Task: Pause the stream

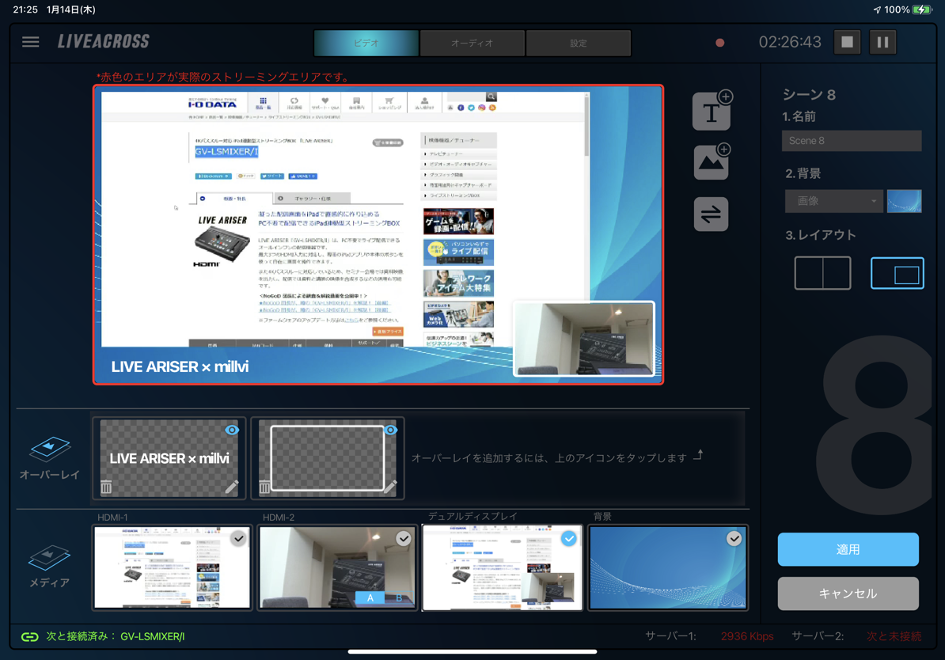Action: tap(882, 42)
